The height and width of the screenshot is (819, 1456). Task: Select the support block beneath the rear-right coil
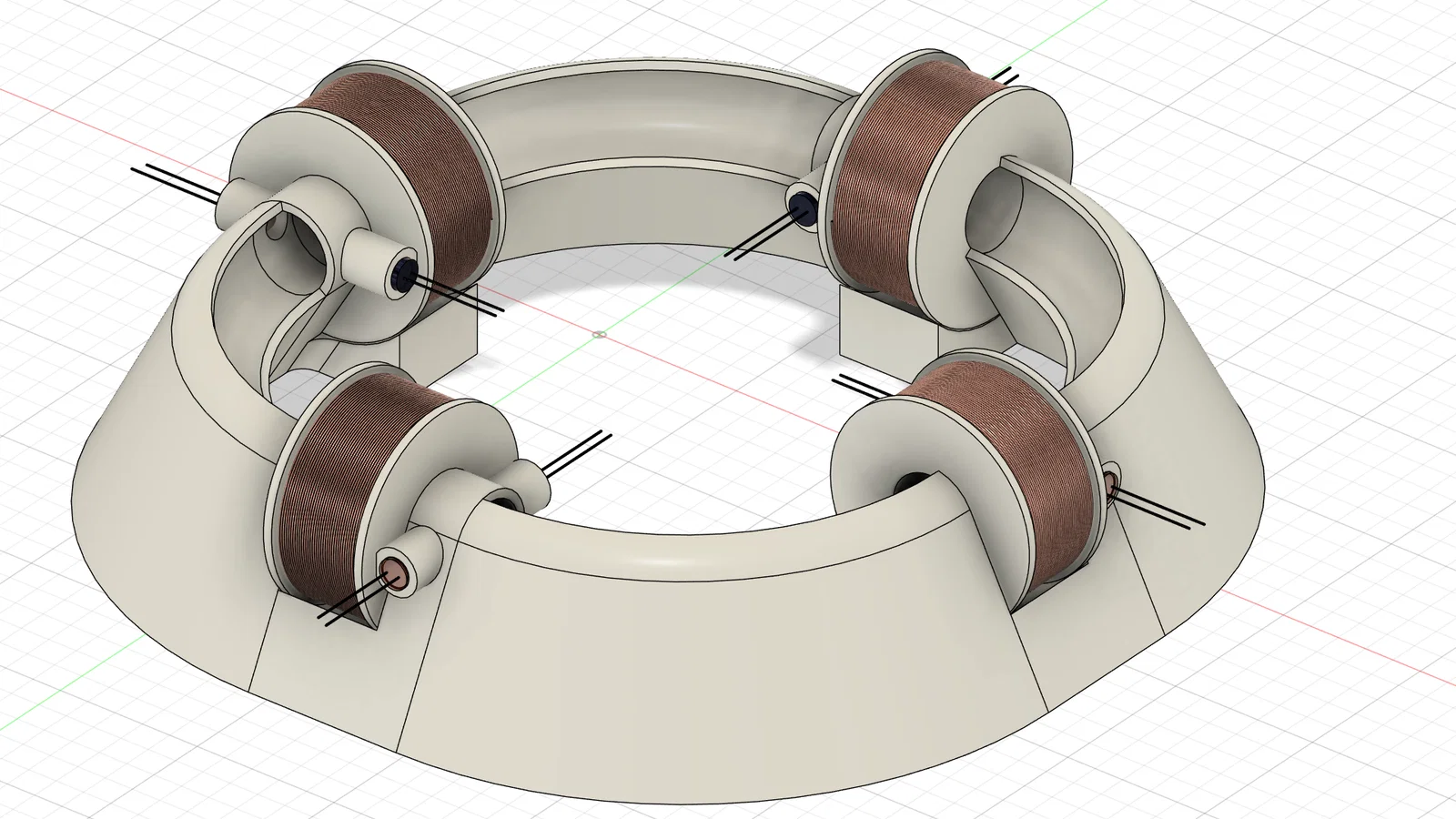887,332
